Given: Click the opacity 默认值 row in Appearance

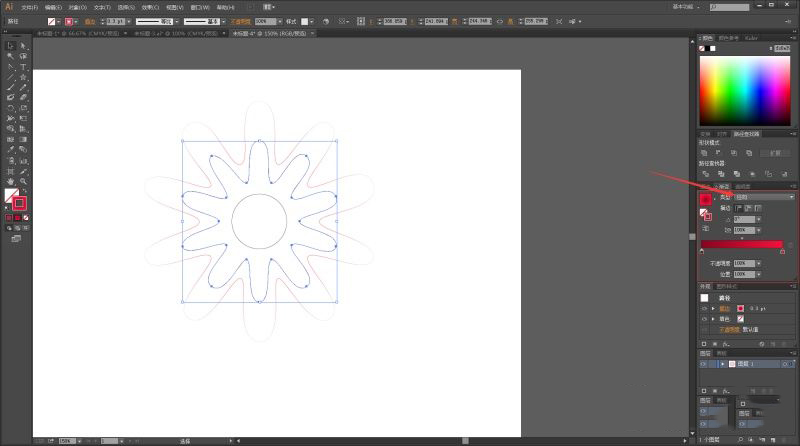Looking at the screenshot, I should click(745, 330).
